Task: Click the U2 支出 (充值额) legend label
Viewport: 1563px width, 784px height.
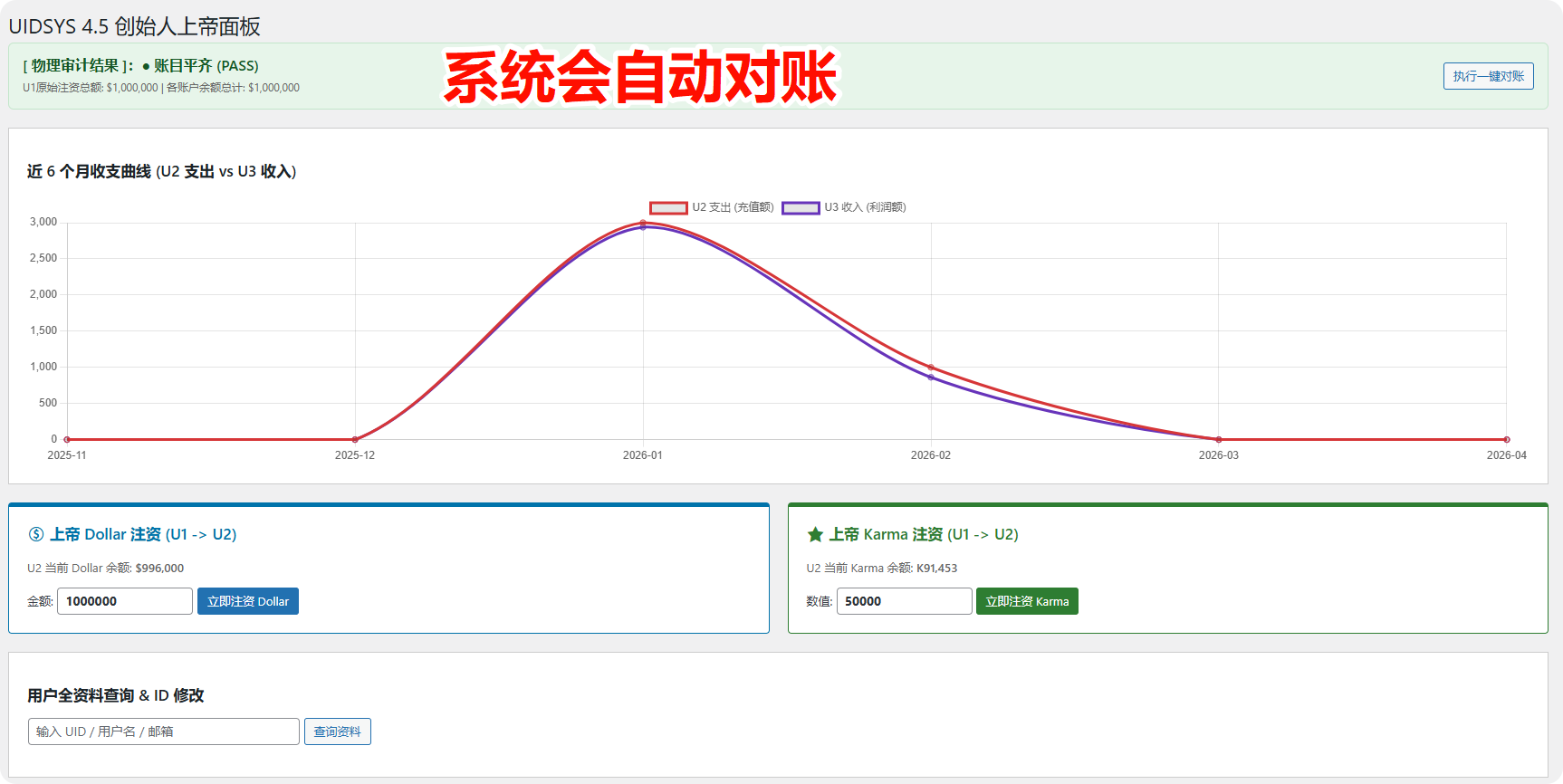Action: (x=733, y=207)
